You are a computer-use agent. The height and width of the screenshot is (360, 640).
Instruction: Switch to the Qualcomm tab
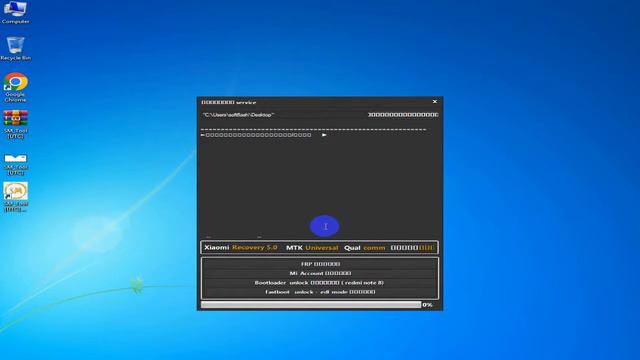pyautogui.click(x=364, y=248)
